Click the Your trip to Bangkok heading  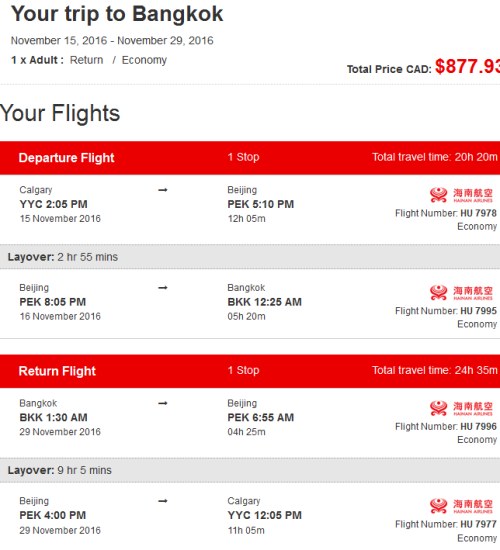pyautogui.click(x=117, y=14)
